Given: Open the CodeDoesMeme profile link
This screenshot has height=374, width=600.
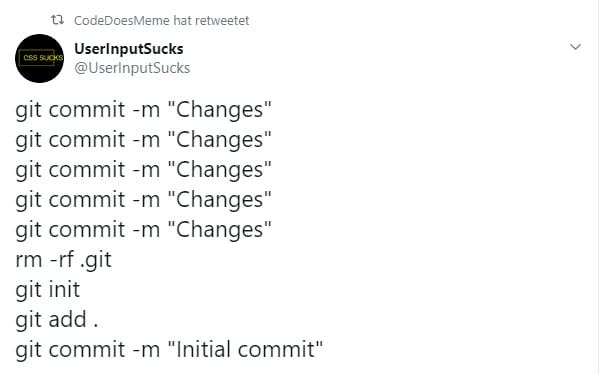Looking at the screenshot, I should 122,20.
